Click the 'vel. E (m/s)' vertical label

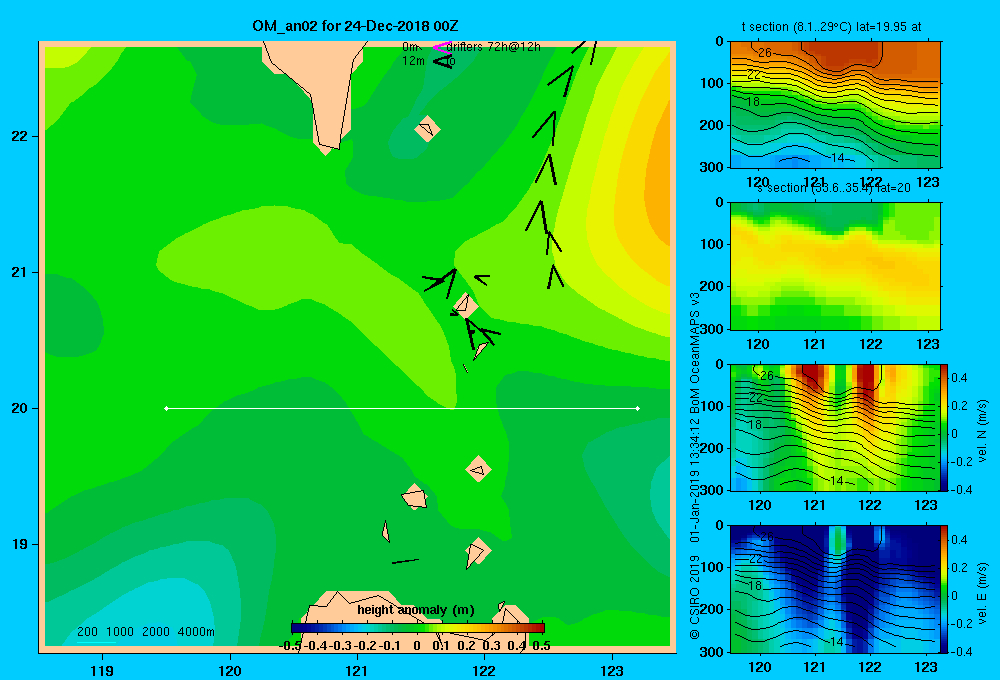point(983,593)
